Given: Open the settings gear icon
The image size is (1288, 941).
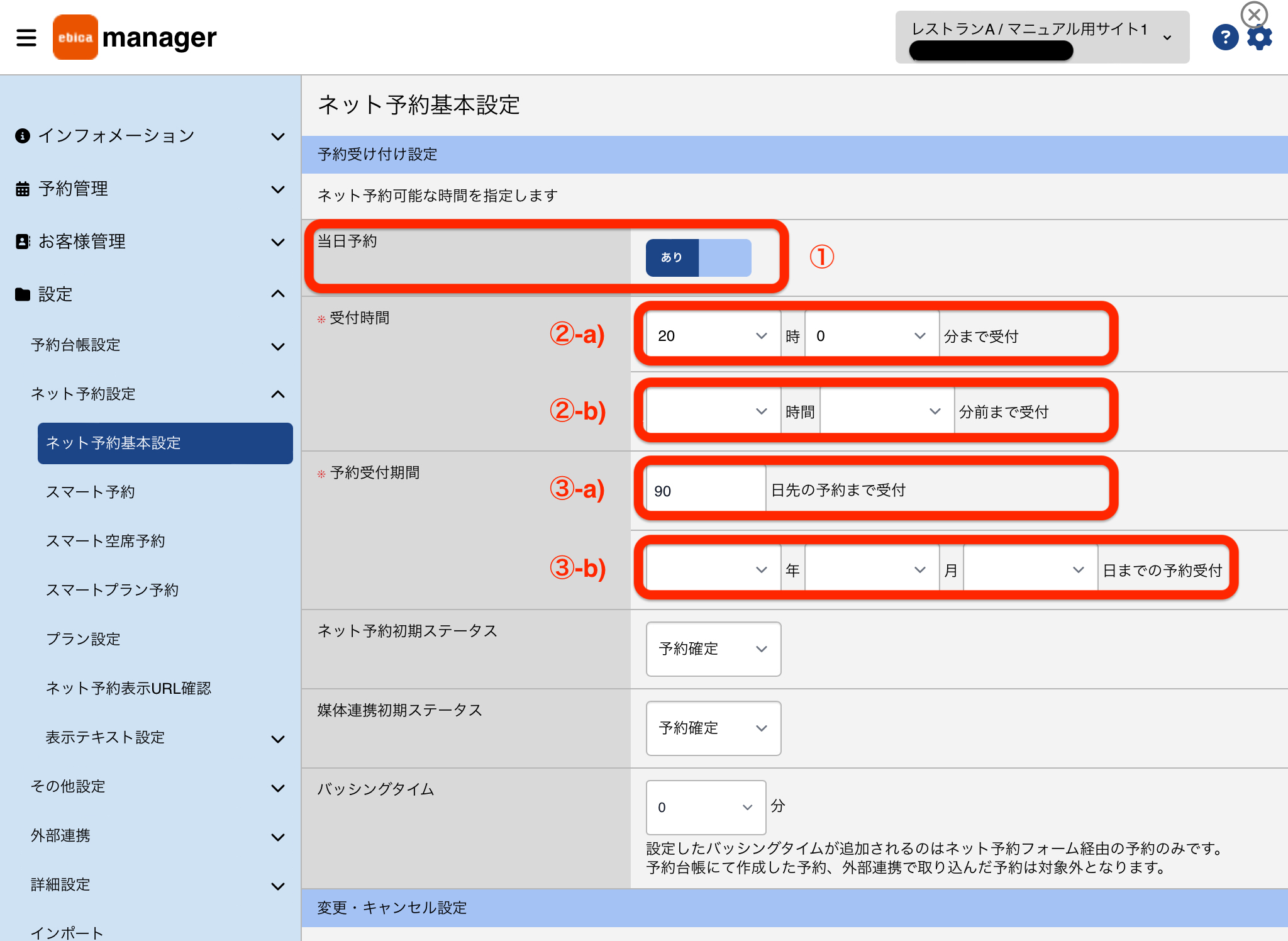Looking at the screenshot, I should tap(1260, 38).
